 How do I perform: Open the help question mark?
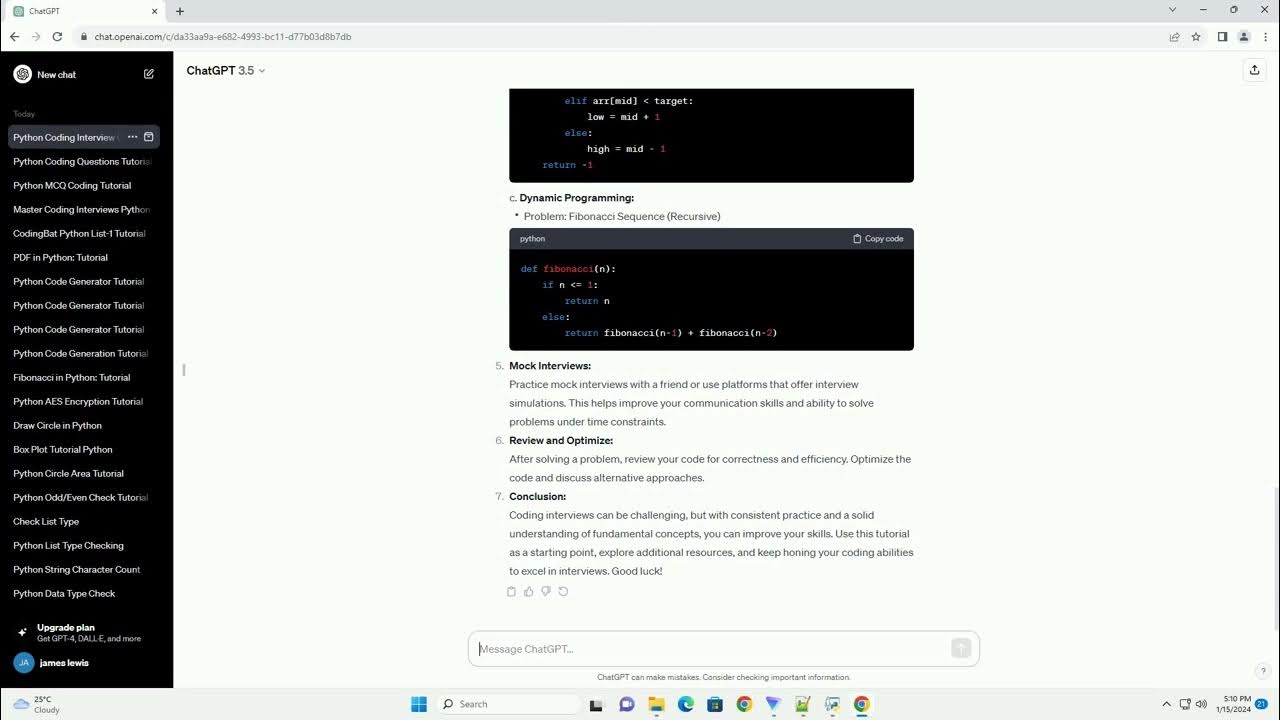[x=1263, y=671]
